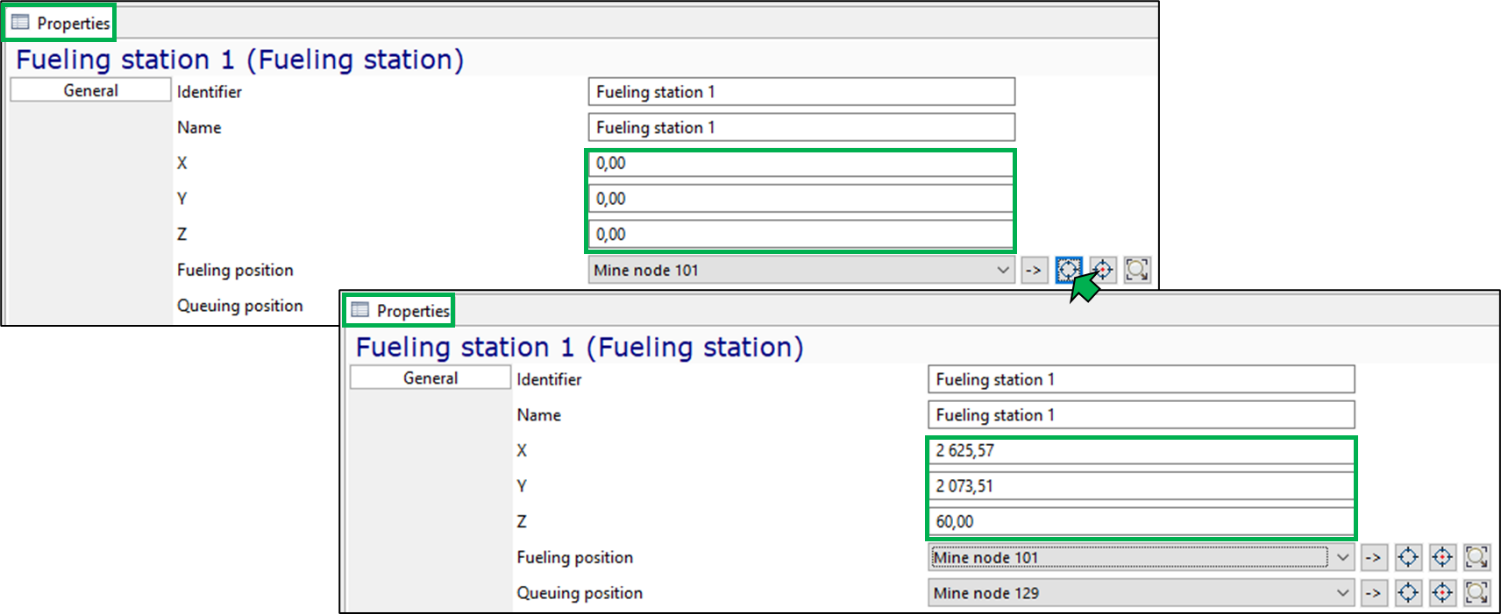Click the 'Identifier' label in the front window
The height and width of the screenshot is (614, 1501).
549,379
